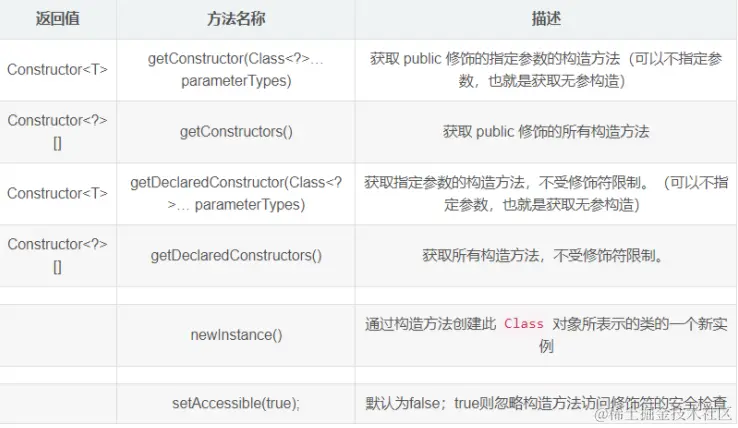Click Constructor<T> in the first data row
738x428 pixels.
[58, 69]
